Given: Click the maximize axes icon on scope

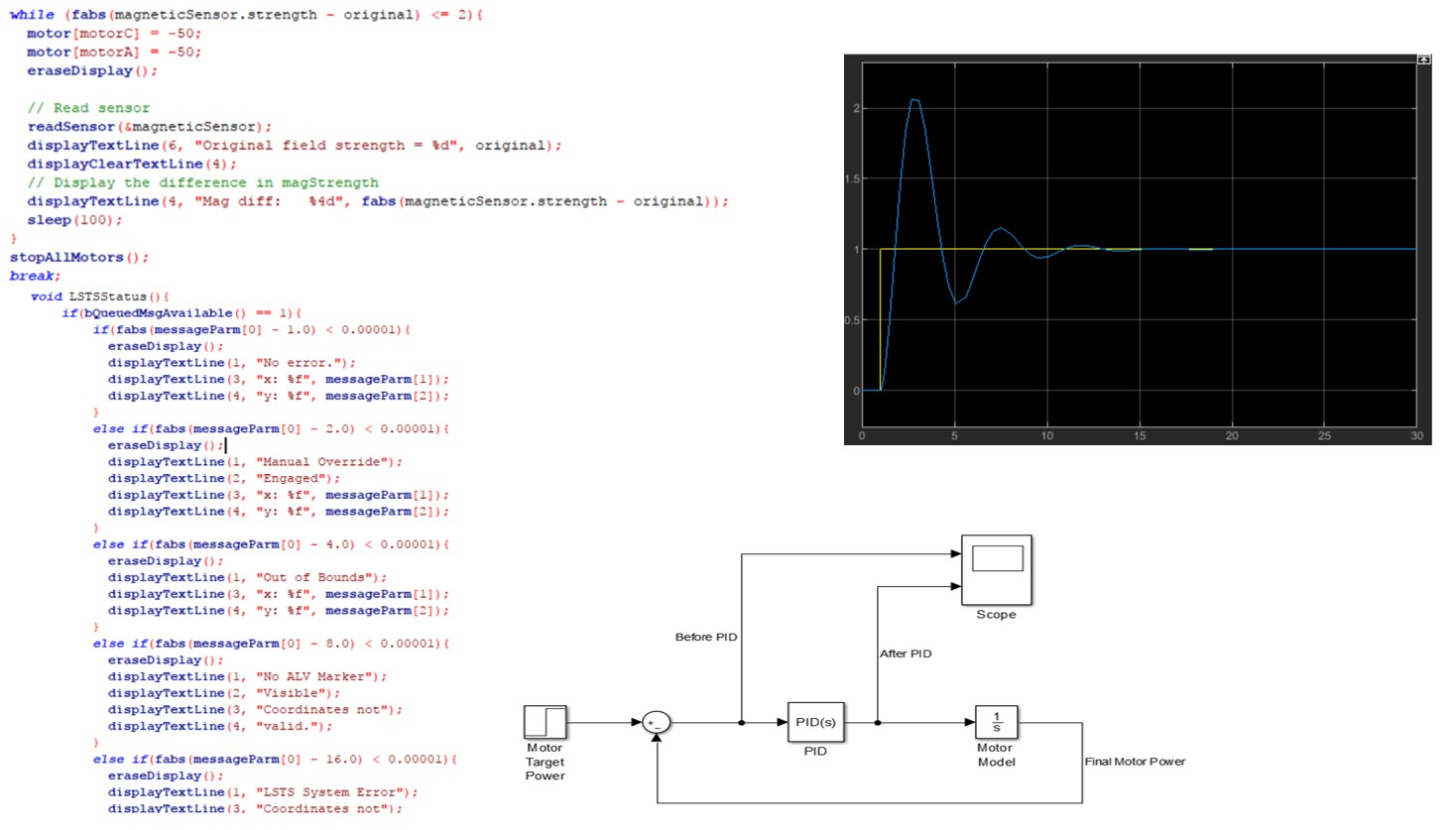Looking at the screenshot, I should tap(1423, 59).
